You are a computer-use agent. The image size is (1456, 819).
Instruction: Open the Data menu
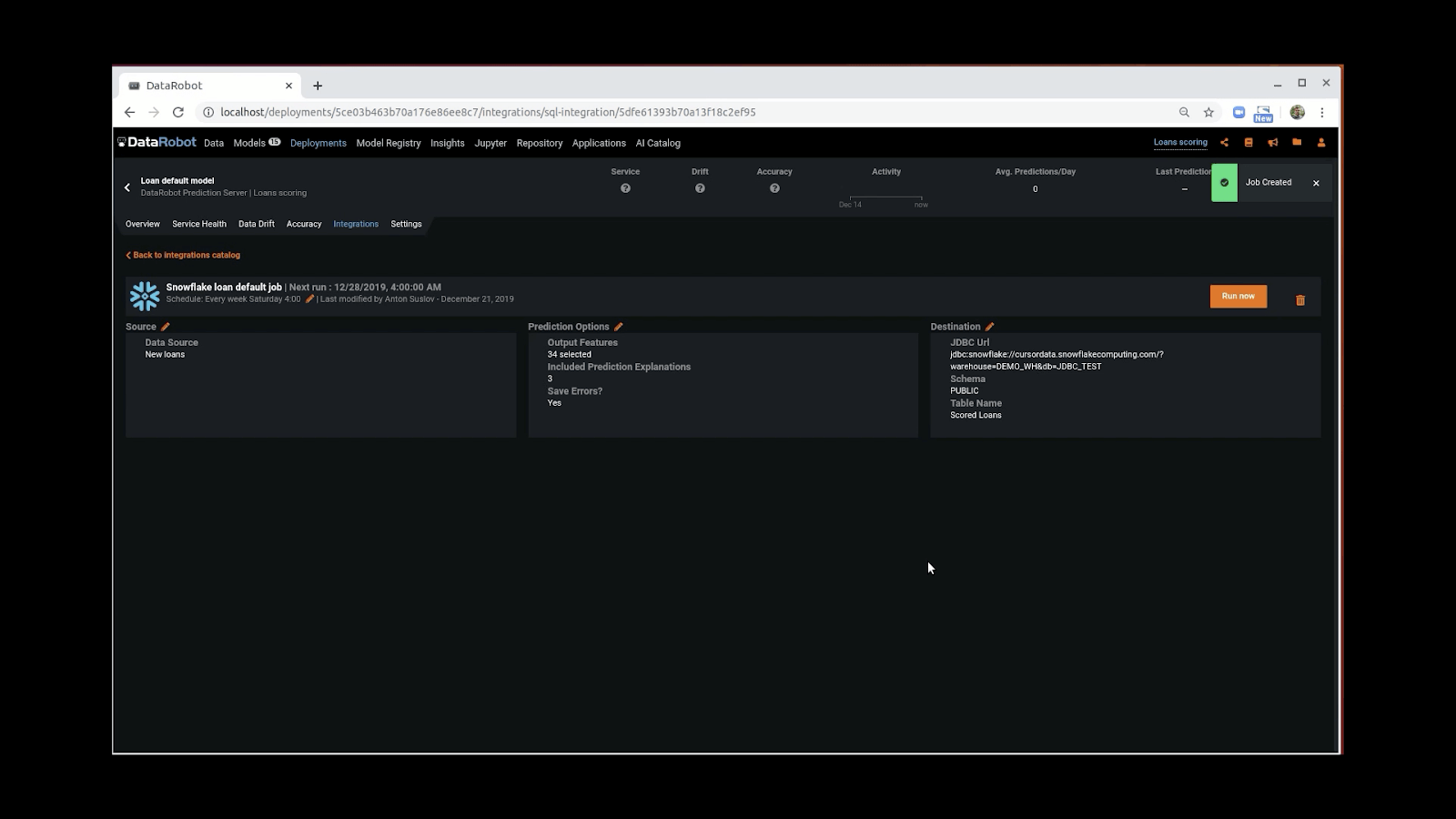(214, 143)
